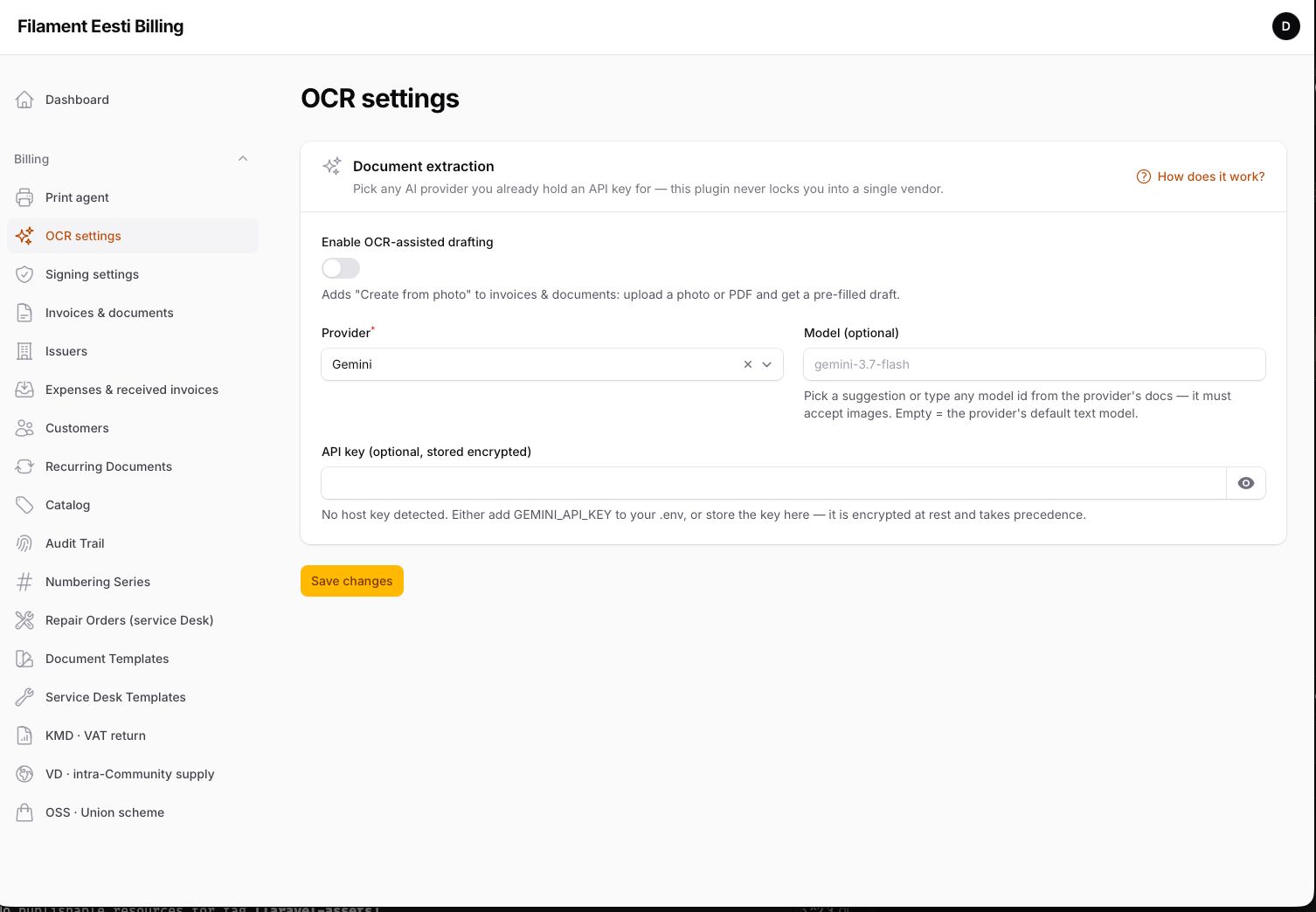Open Numbering Series page

(x=133, y=582)
